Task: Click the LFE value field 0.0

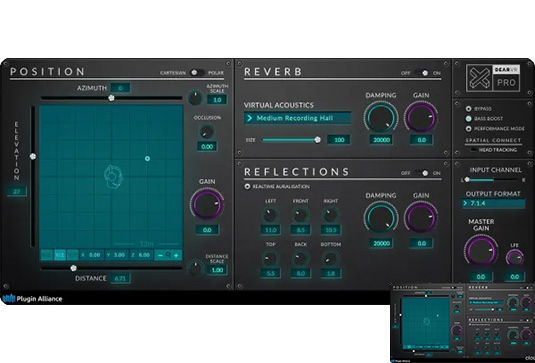Action: click(x=515, y=277)
